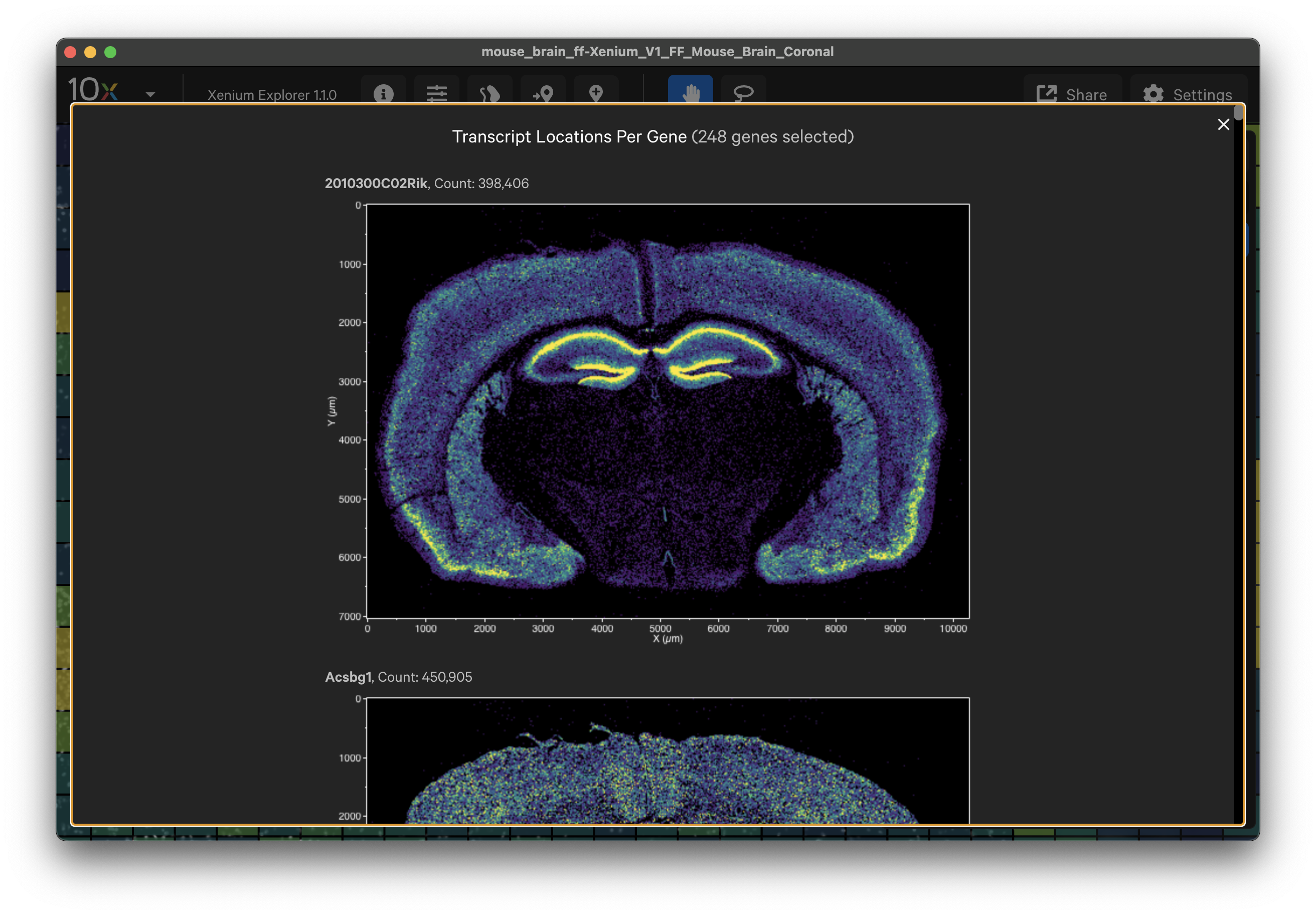1316x915 pixels.
Task: Click the add pin marker icon
Action: click(x=596, y=92)
